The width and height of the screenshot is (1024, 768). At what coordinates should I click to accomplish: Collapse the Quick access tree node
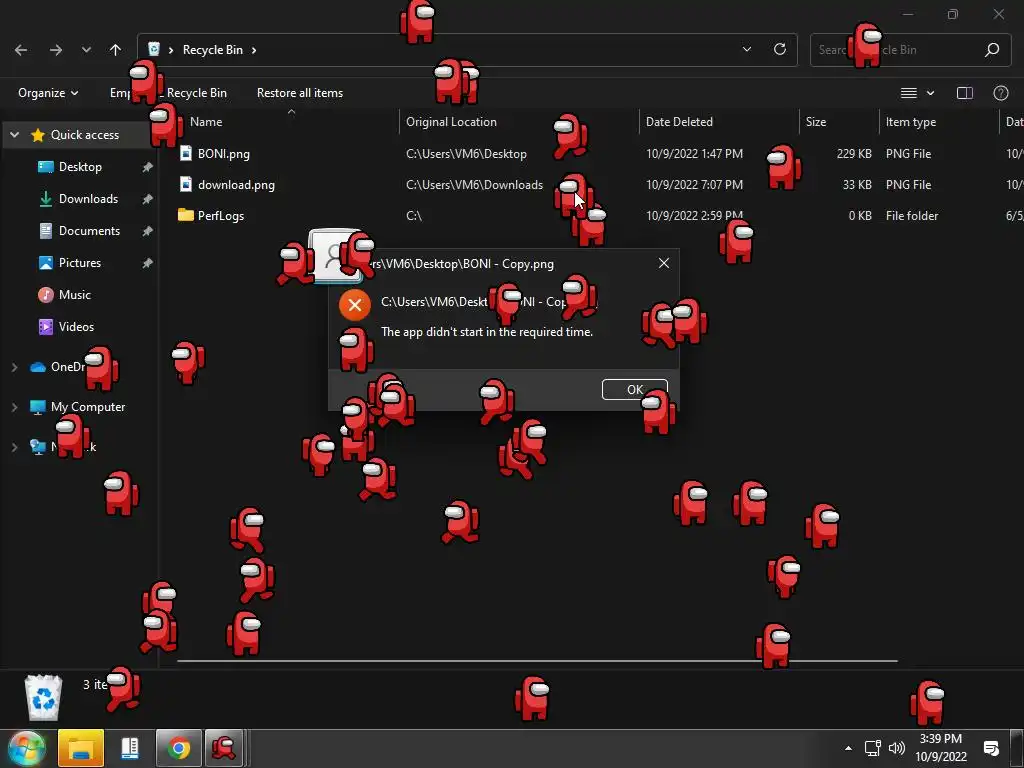click(x=14, y=135)
